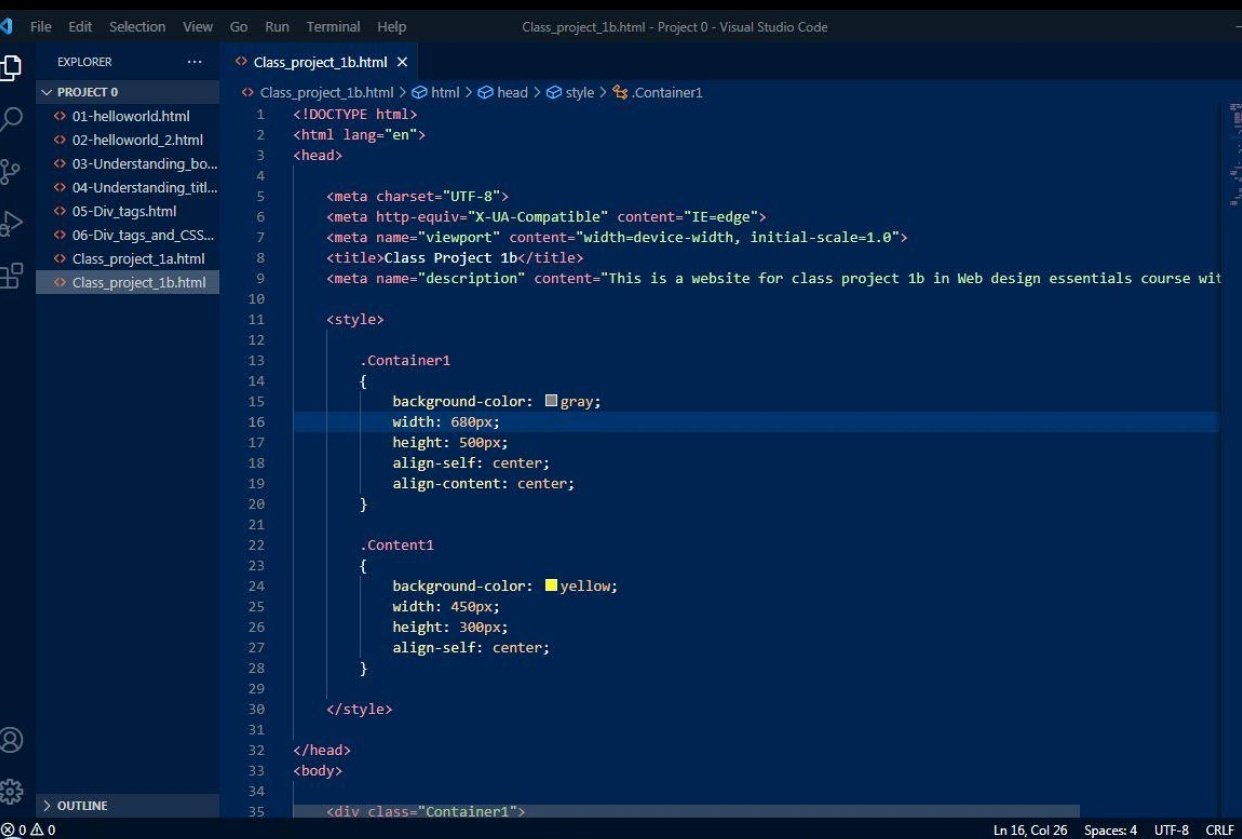Click the yellow color swatch
1242x839 pixels.
click(551, 585)
